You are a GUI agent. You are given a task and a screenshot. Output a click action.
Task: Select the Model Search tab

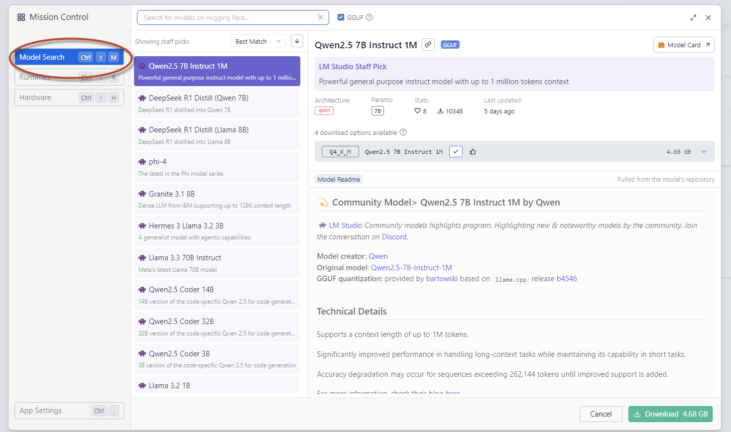coord(42,57)
